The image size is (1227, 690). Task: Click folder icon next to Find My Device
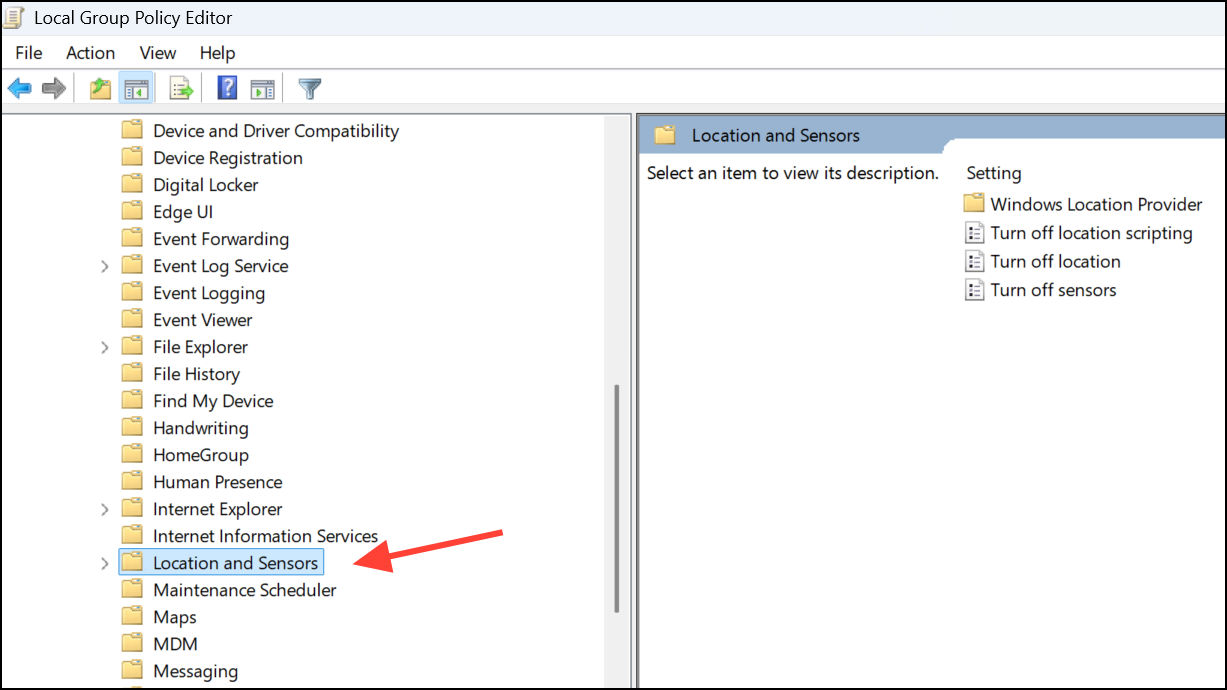[132, 400]
